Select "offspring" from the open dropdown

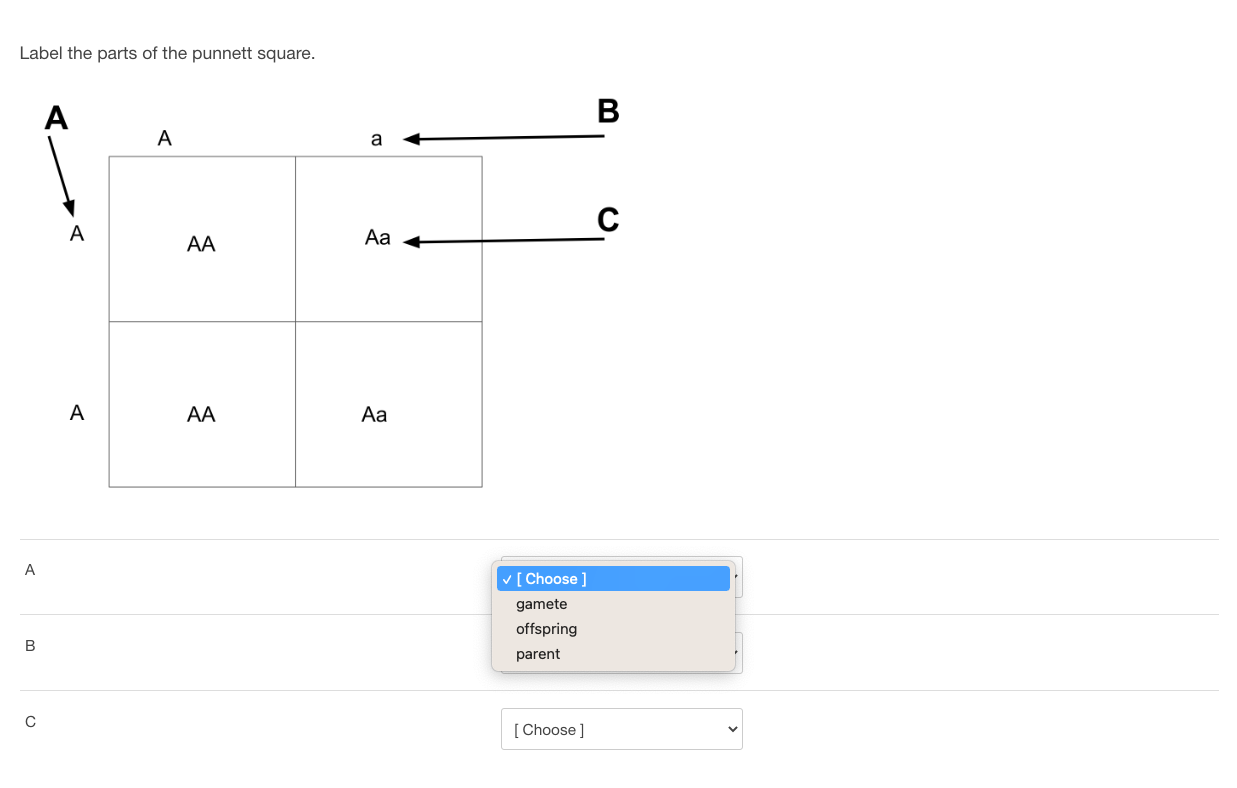[546, 629]
